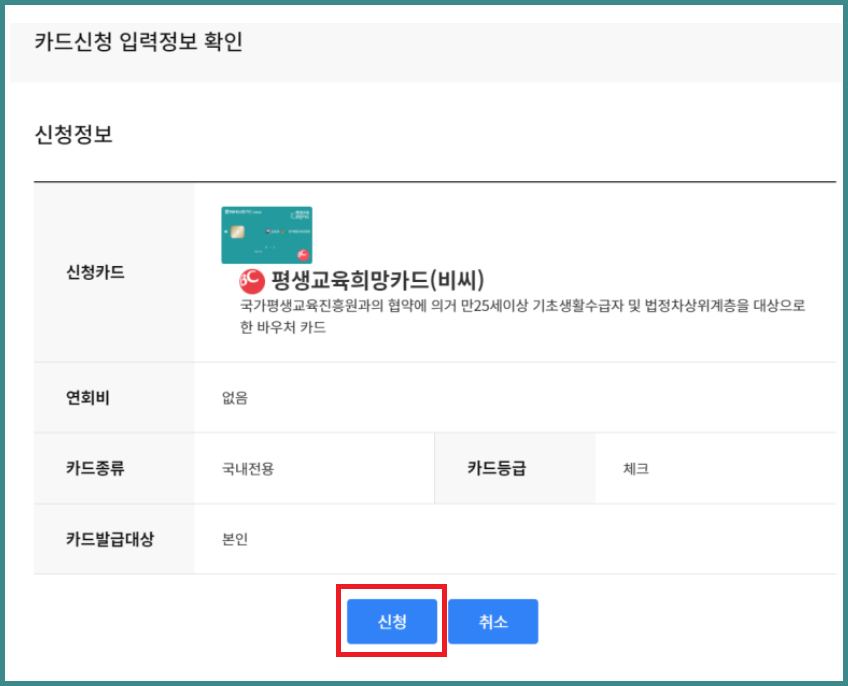Select the 평생교육희망카드(비씨) card title
The image size is (848, 686).
pos(377,280)
